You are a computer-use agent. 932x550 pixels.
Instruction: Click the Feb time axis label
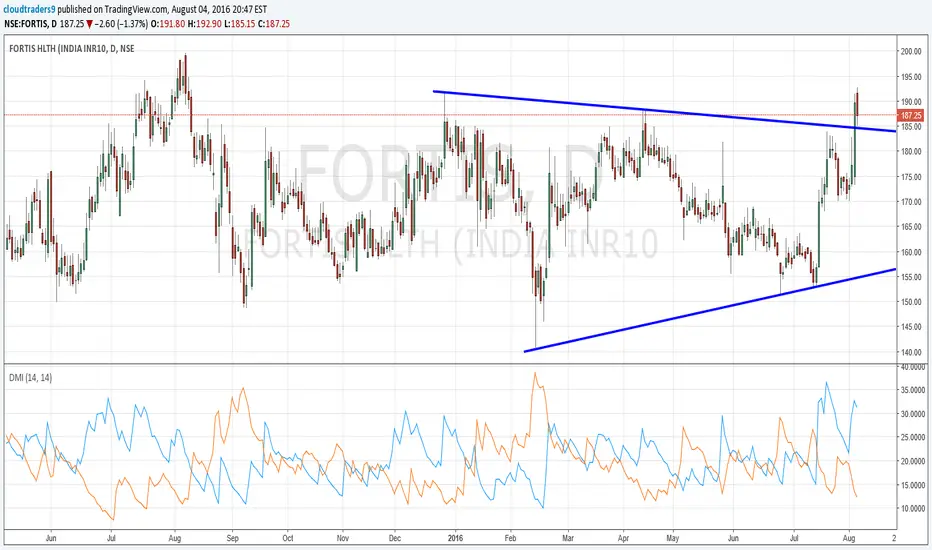511,538
